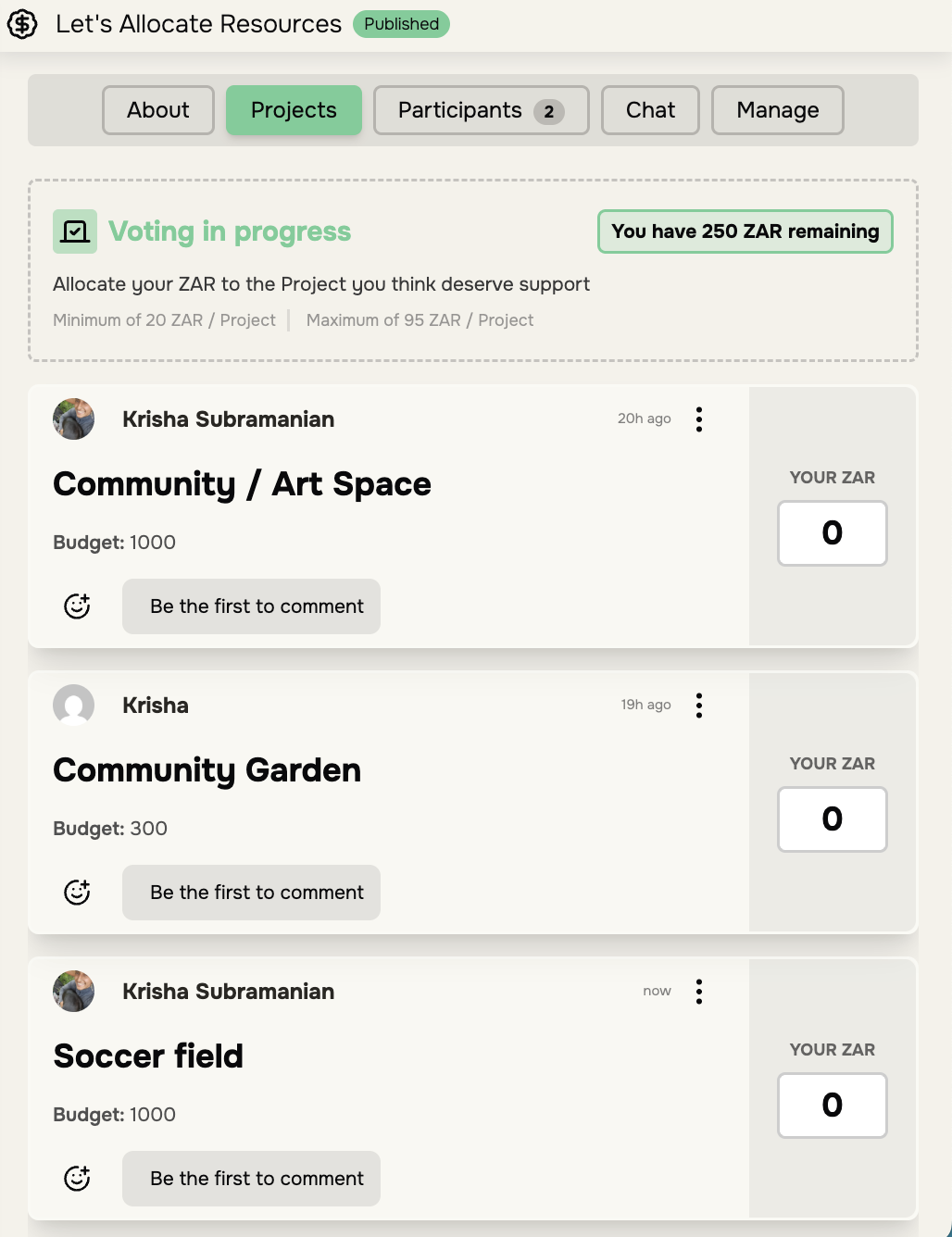952x1237 pixels.
Task: Open options menu for Community / Art Space
Action: pyautogui.click(x=699, y=419)
